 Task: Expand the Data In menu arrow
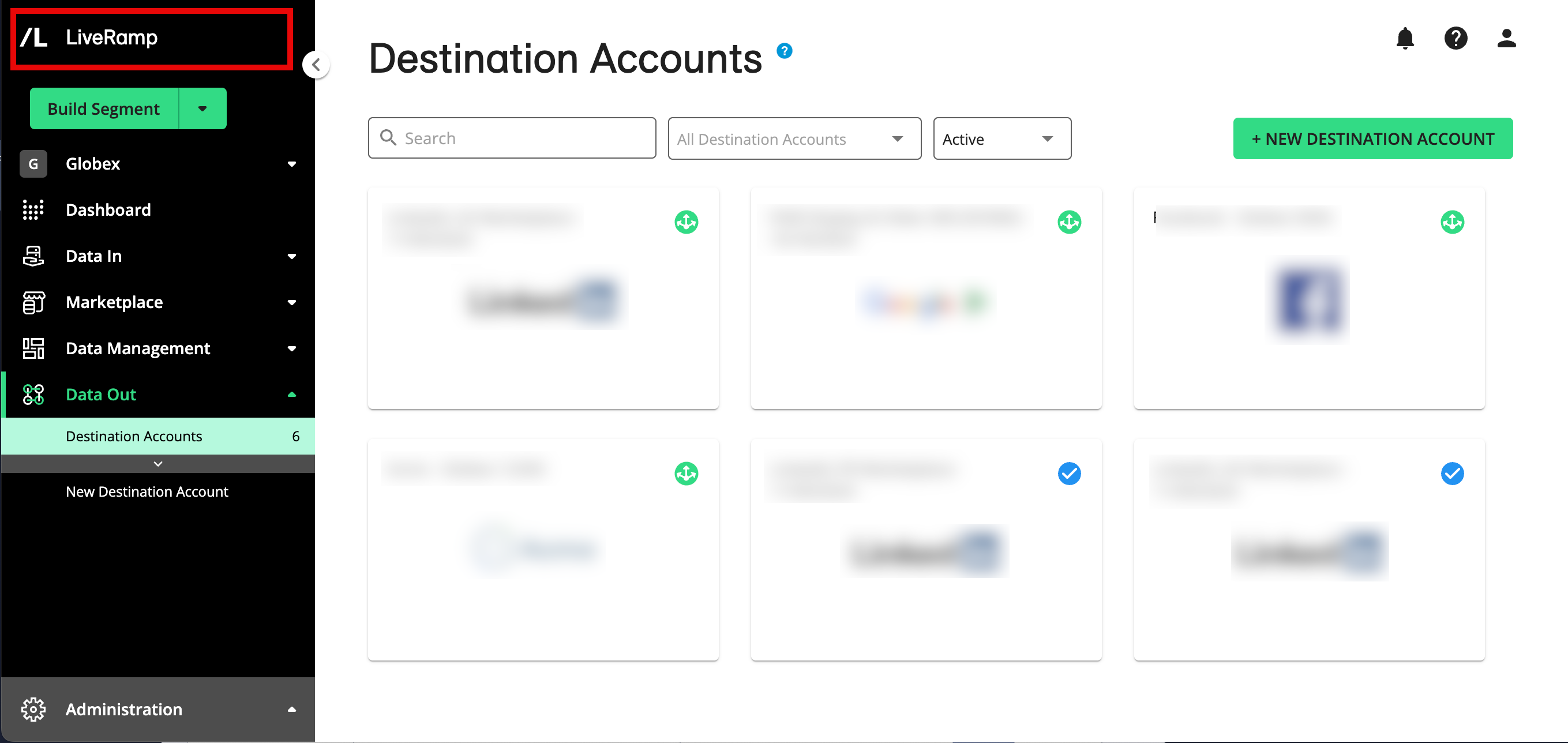click(x=291, y=256)
